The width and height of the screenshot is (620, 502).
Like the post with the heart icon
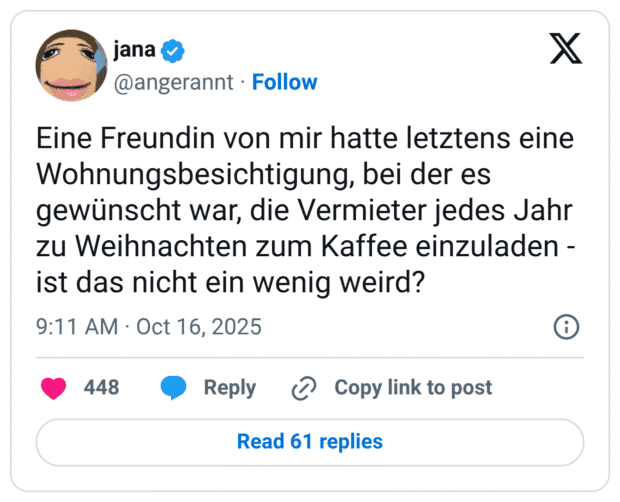pos(53,388)
